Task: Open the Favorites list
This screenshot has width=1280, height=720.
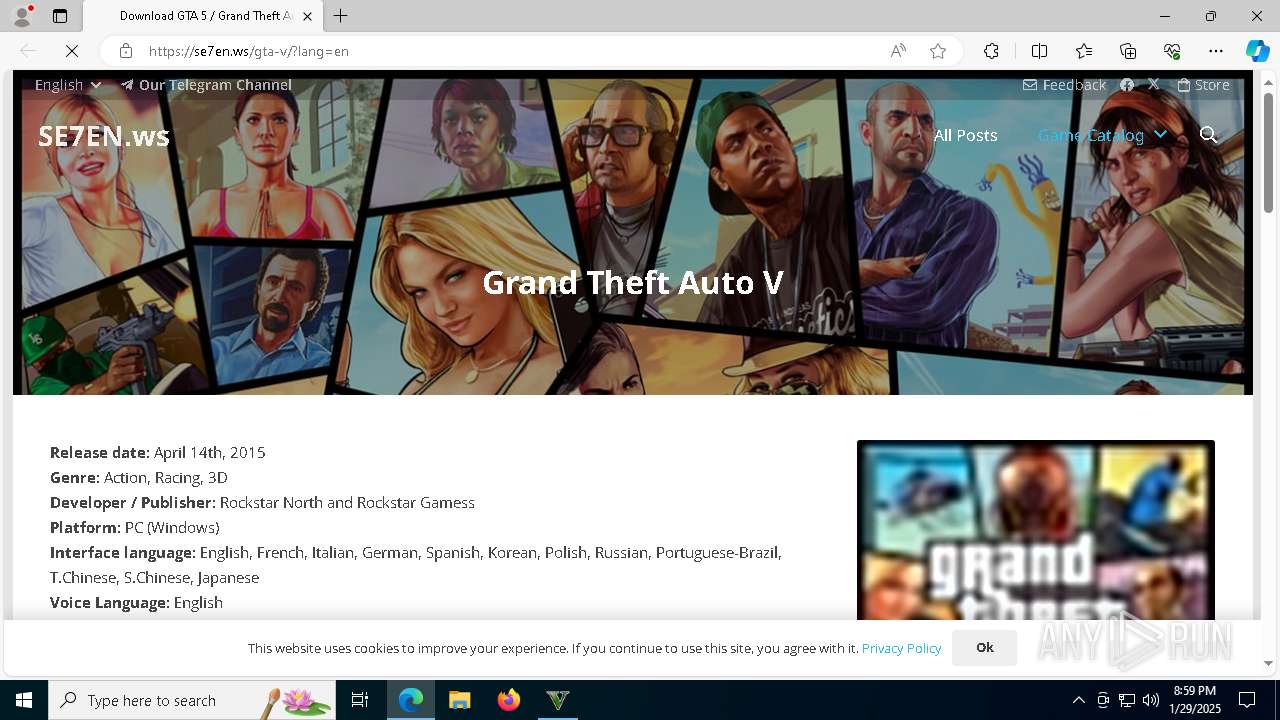Action: [x=1084, y=51]
